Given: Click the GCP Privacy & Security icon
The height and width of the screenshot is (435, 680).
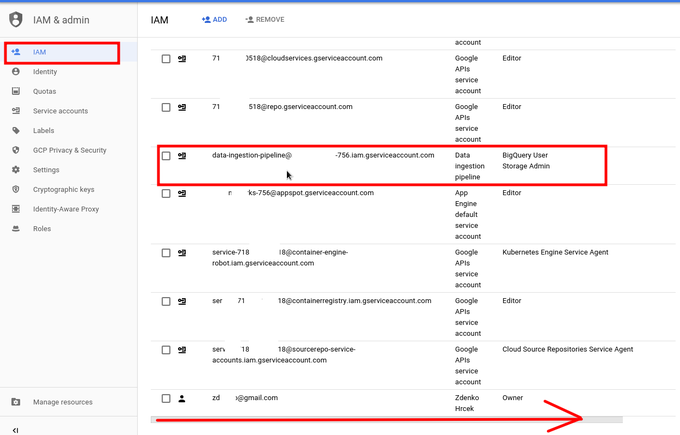Looking at the screenshot, I should pyautogui.click(x=16, y=150).
